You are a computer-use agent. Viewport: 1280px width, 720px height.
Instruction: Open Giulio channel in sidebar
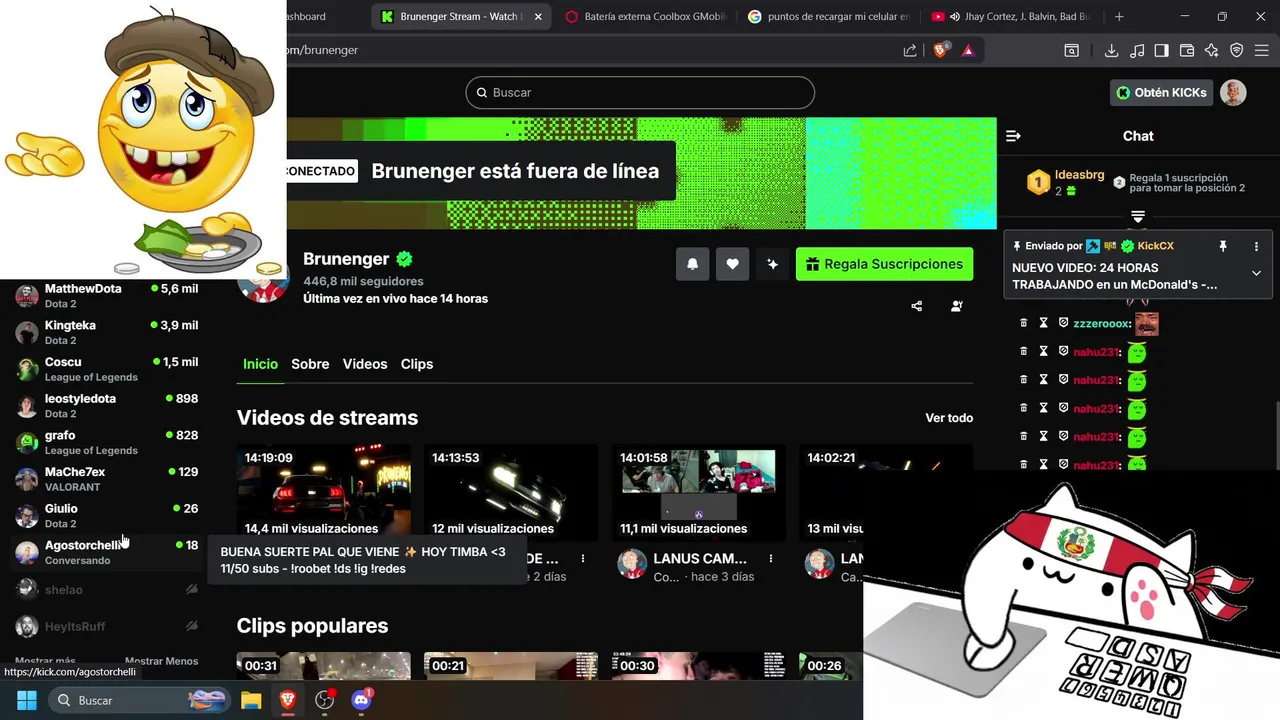107,515
